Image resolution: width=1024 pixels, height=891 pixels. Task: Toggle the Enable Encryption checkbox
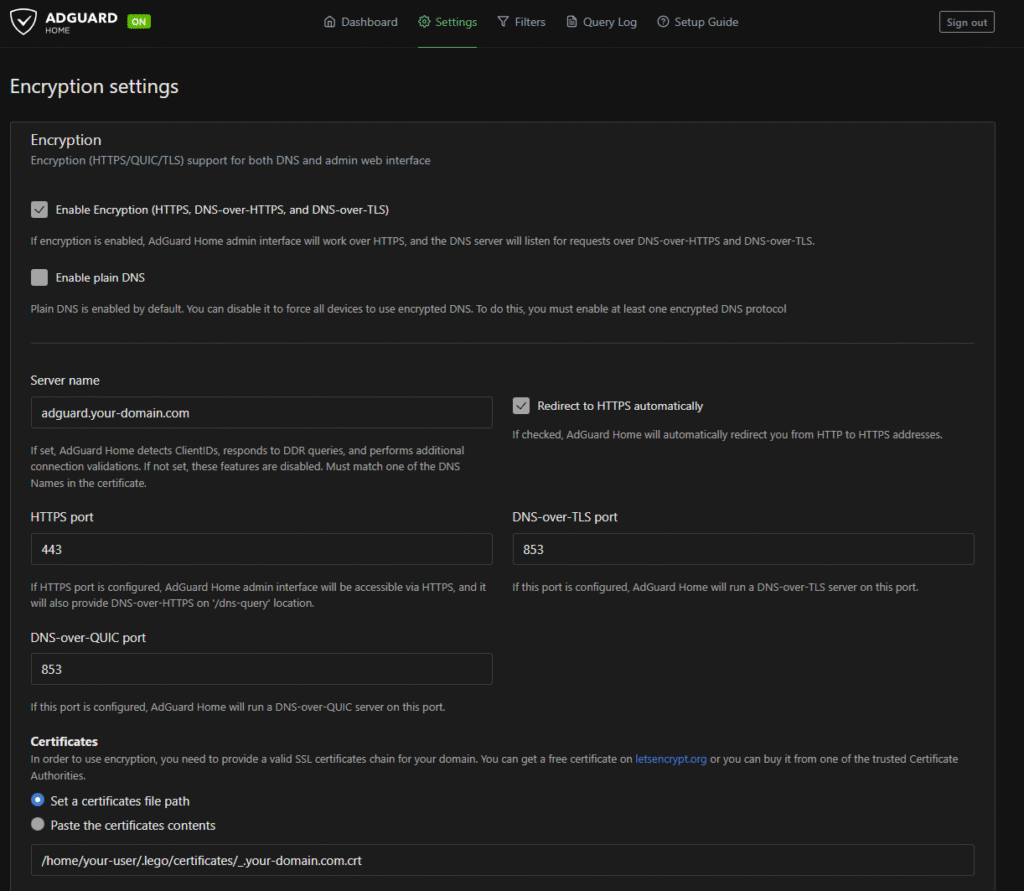tap(39, 210)
